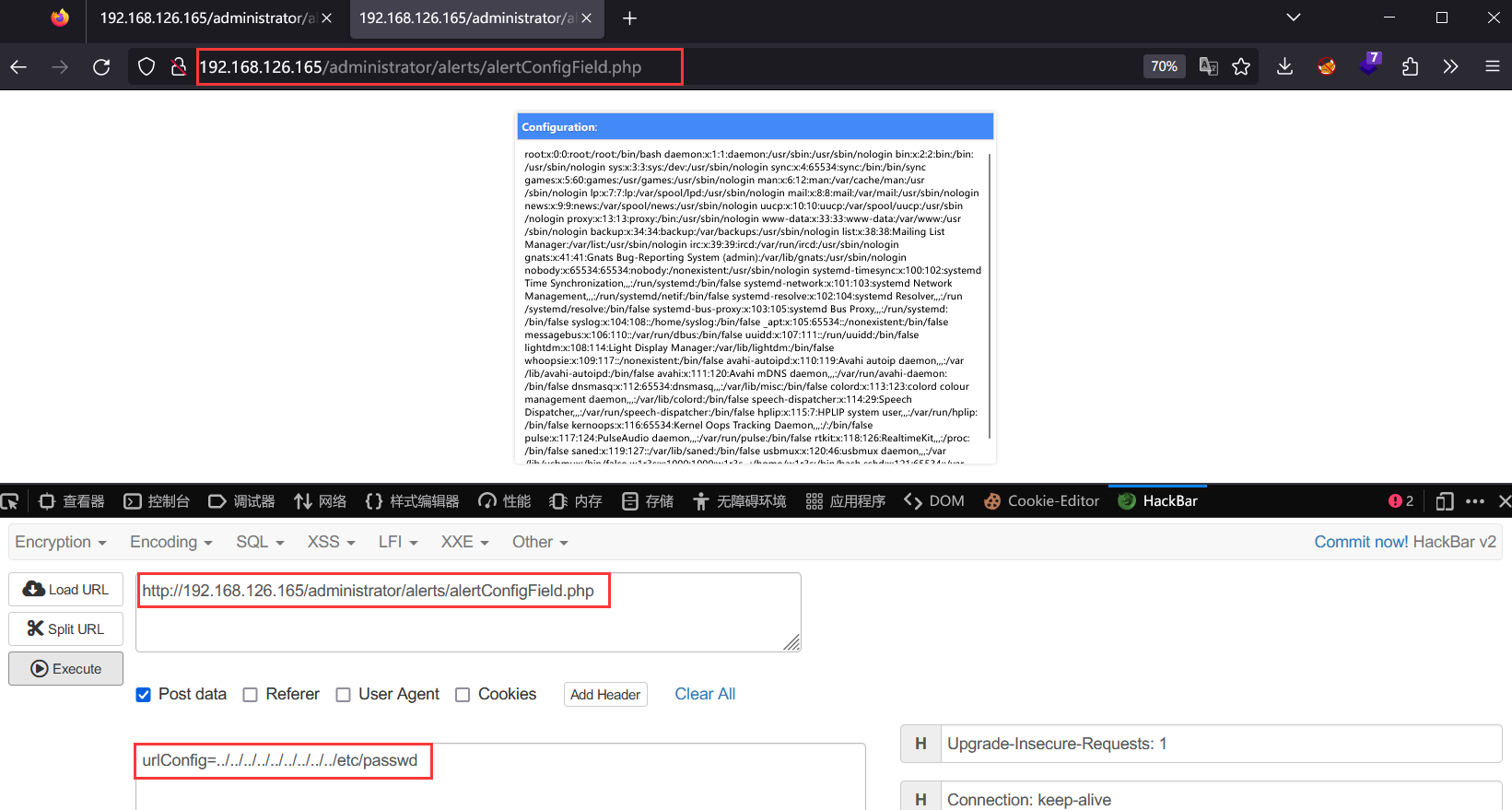Screen dimensions: 1512x810
Task: Go forward to the next page
Action: 60,66
